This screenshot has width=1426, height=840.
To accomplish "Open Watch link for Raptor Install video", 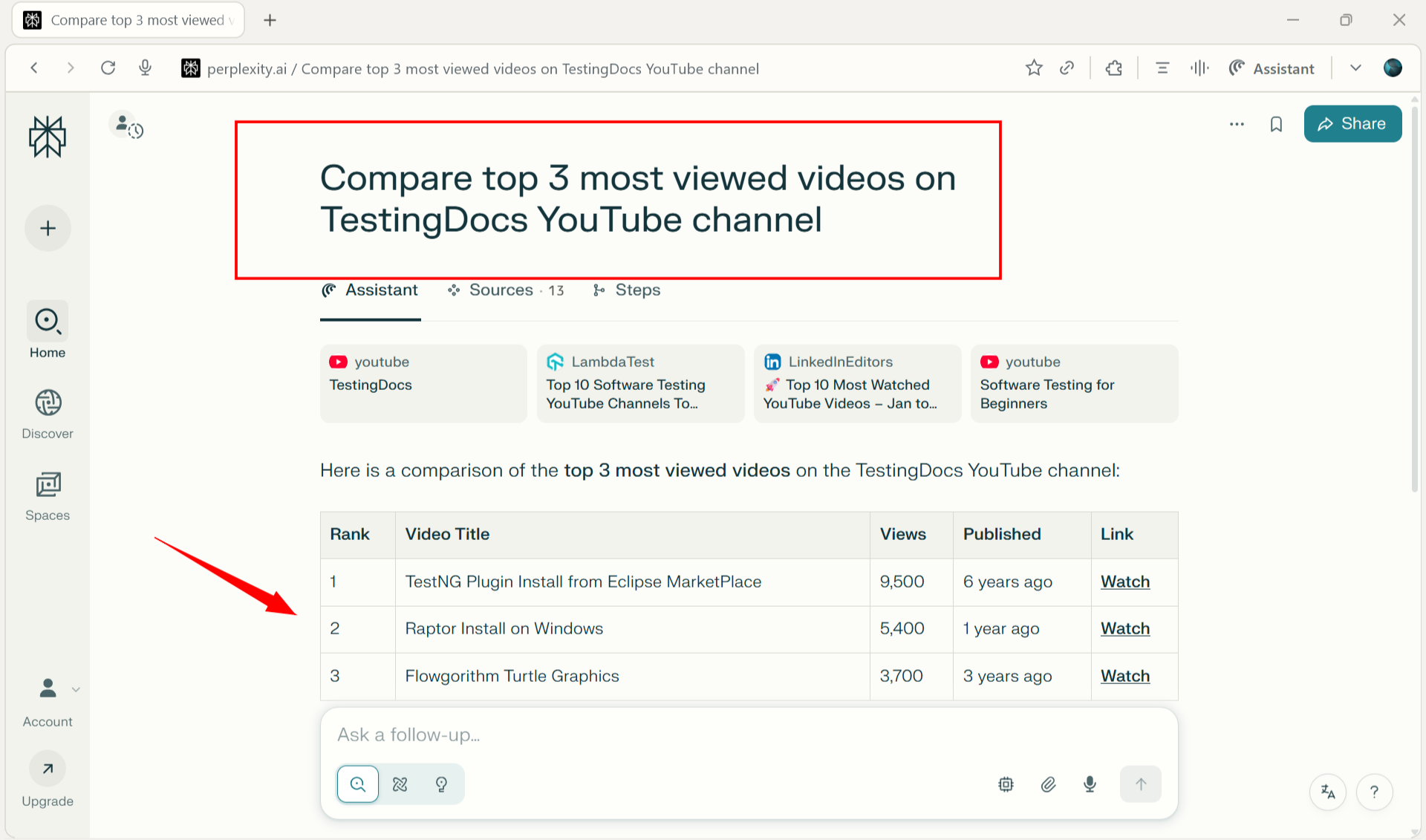I will tap(1124, 629).
